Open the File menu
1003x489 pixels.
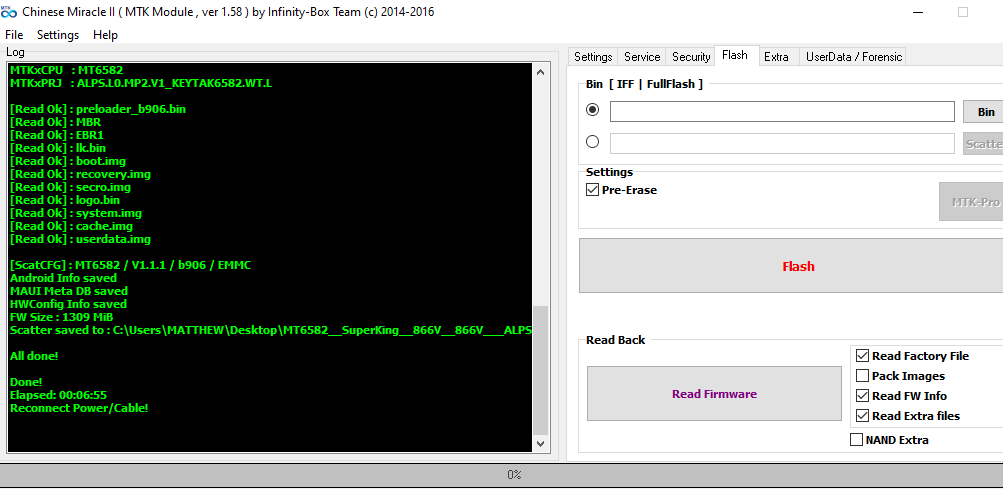(14, 35)
